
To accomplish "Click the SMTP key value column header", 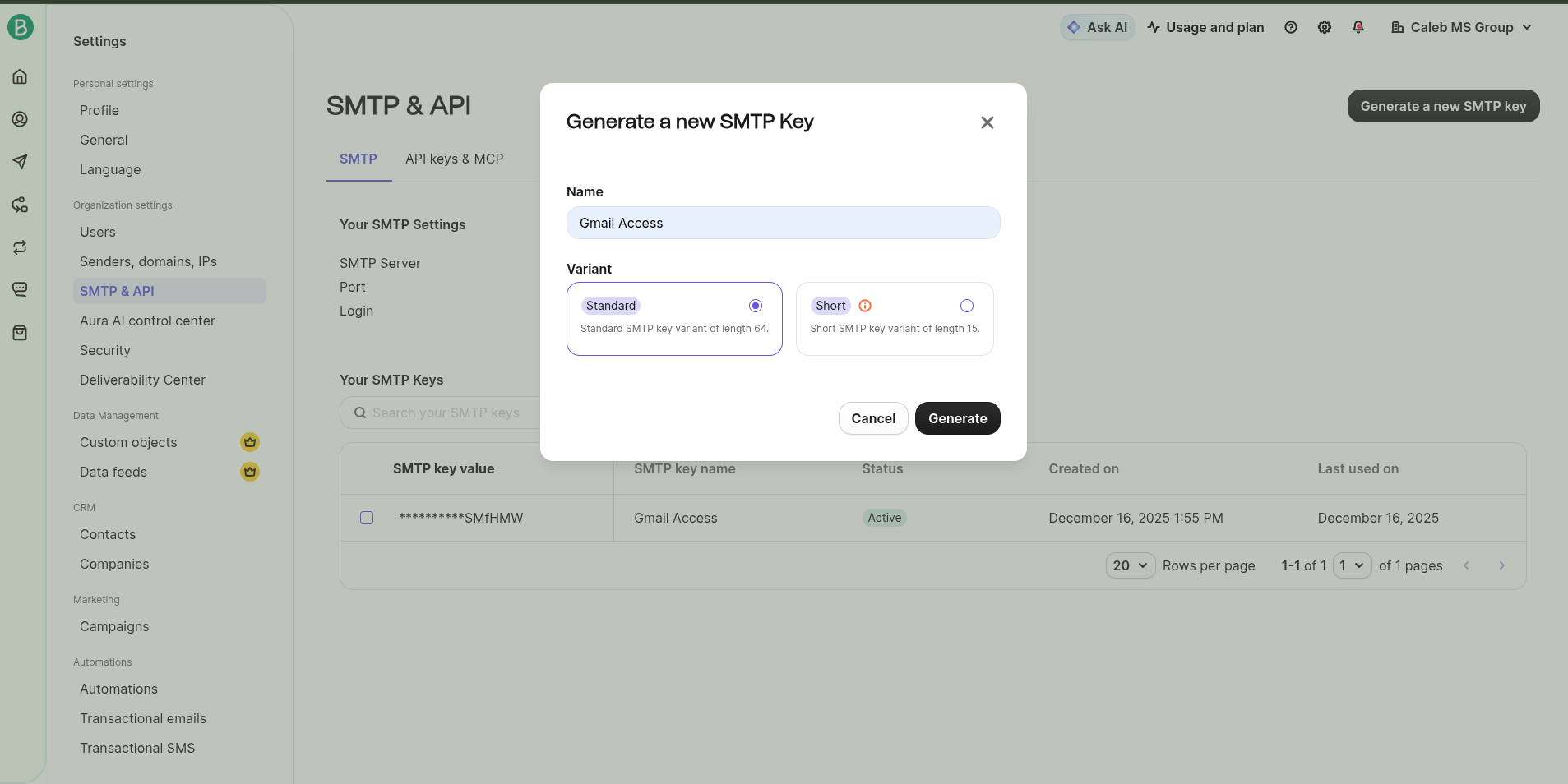I will (443, 468).
